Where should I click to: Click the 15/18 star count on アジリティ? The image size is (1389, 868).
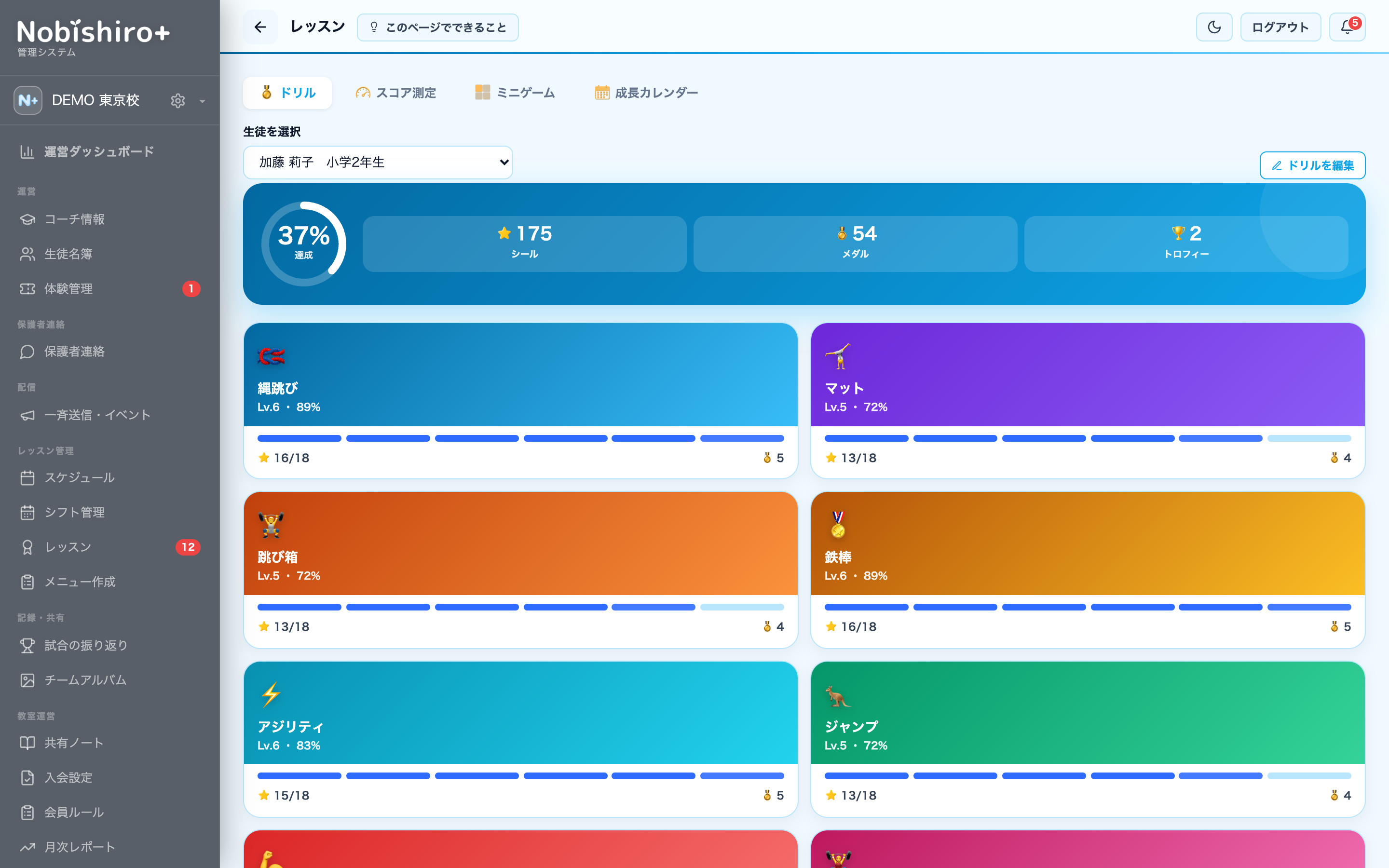(x=284, y=795)
